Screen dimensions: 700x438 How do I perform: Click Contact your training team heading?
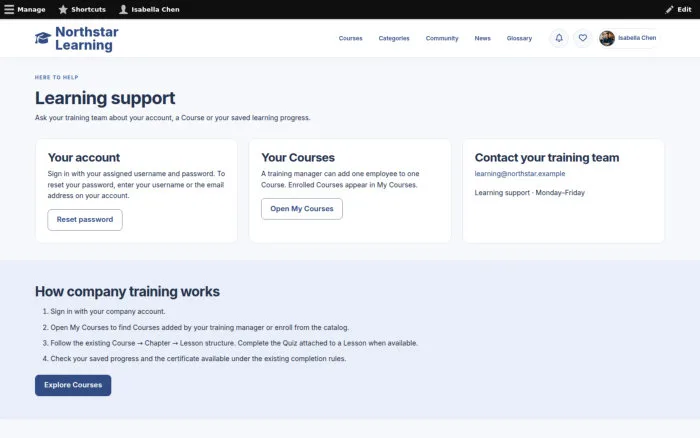click(547, 158)
